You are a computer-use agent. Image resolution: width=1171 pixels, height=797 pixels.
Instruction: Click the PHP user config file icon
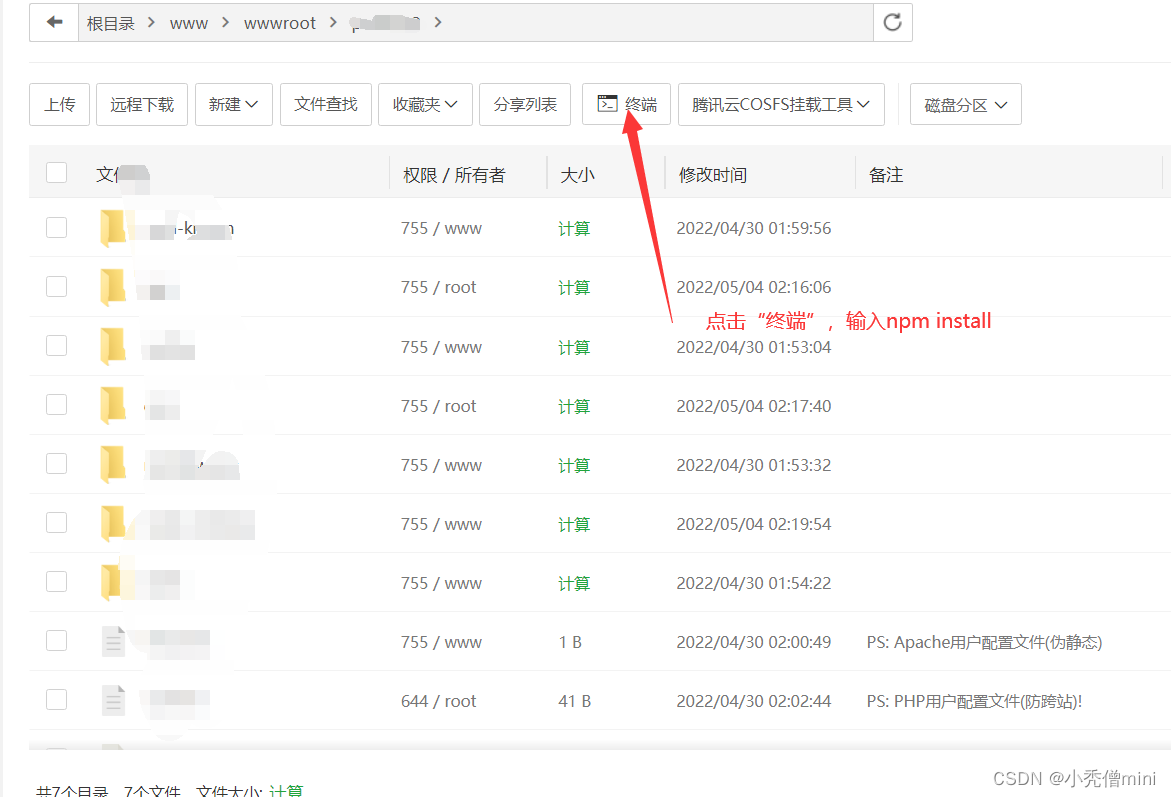[114, 701]
